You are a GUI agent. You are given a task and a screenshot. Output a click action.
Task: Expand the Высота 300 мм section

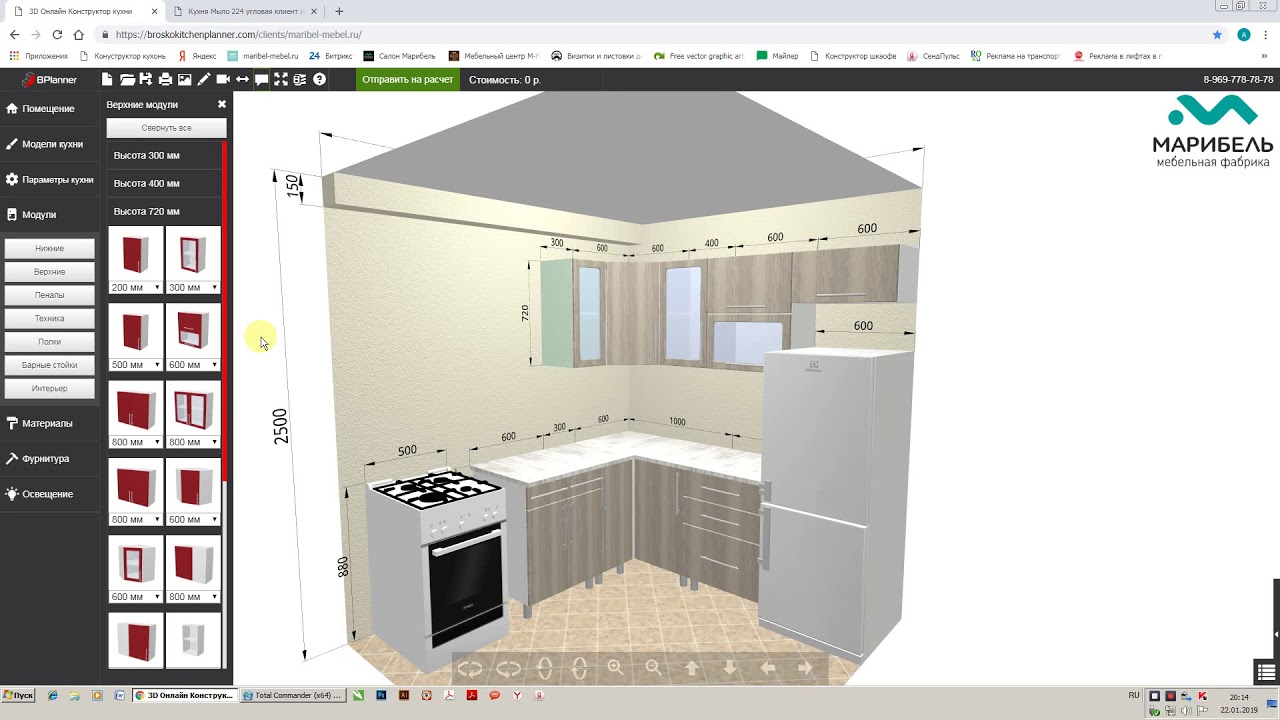147,156
